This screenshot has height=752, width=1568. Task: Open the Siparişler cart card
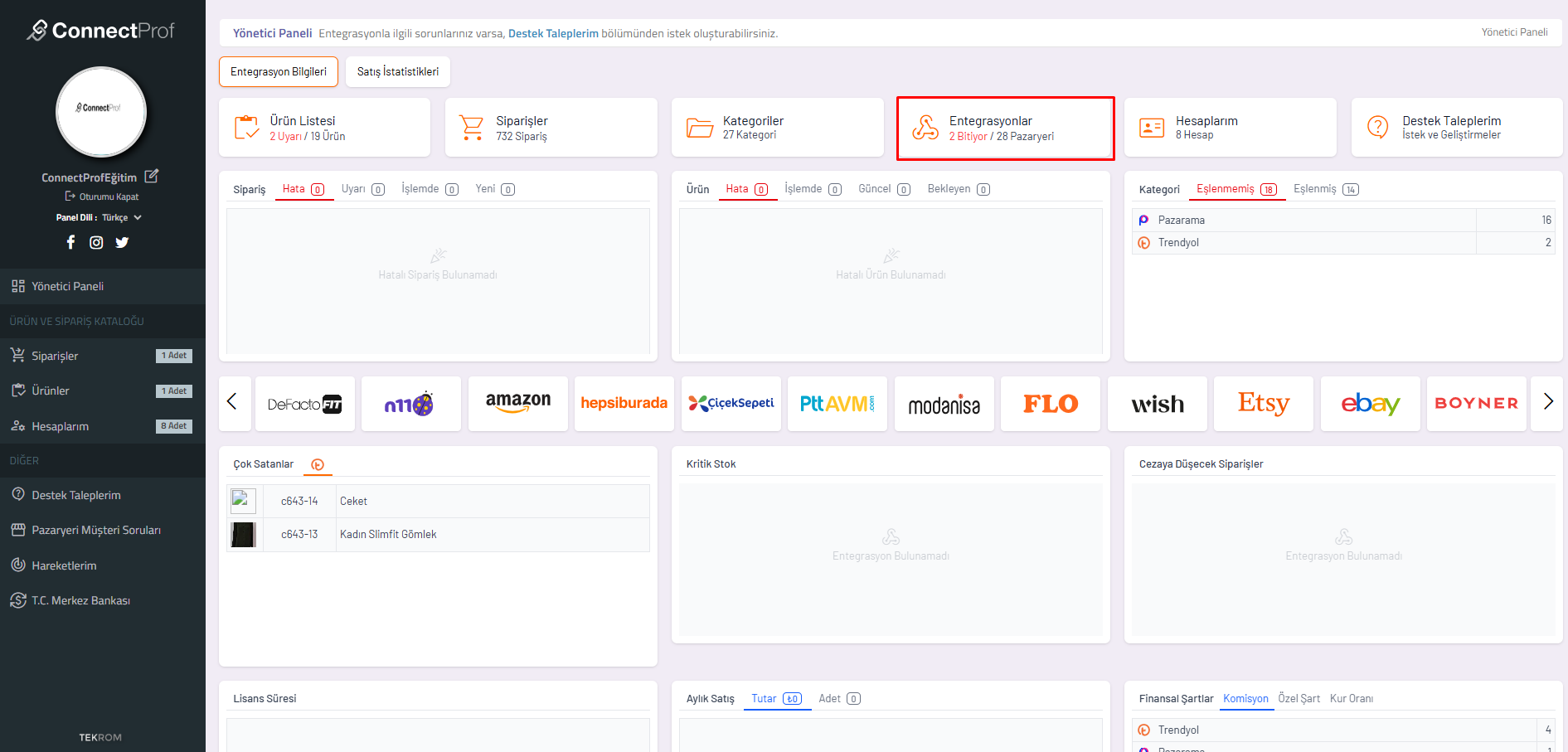coord(551,128)
